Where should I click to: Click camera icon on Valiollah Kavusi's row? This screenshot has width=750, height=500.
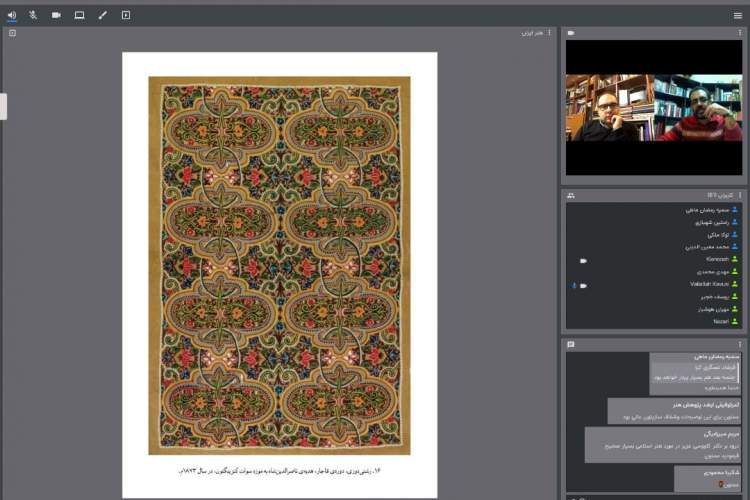pos(584,286)
